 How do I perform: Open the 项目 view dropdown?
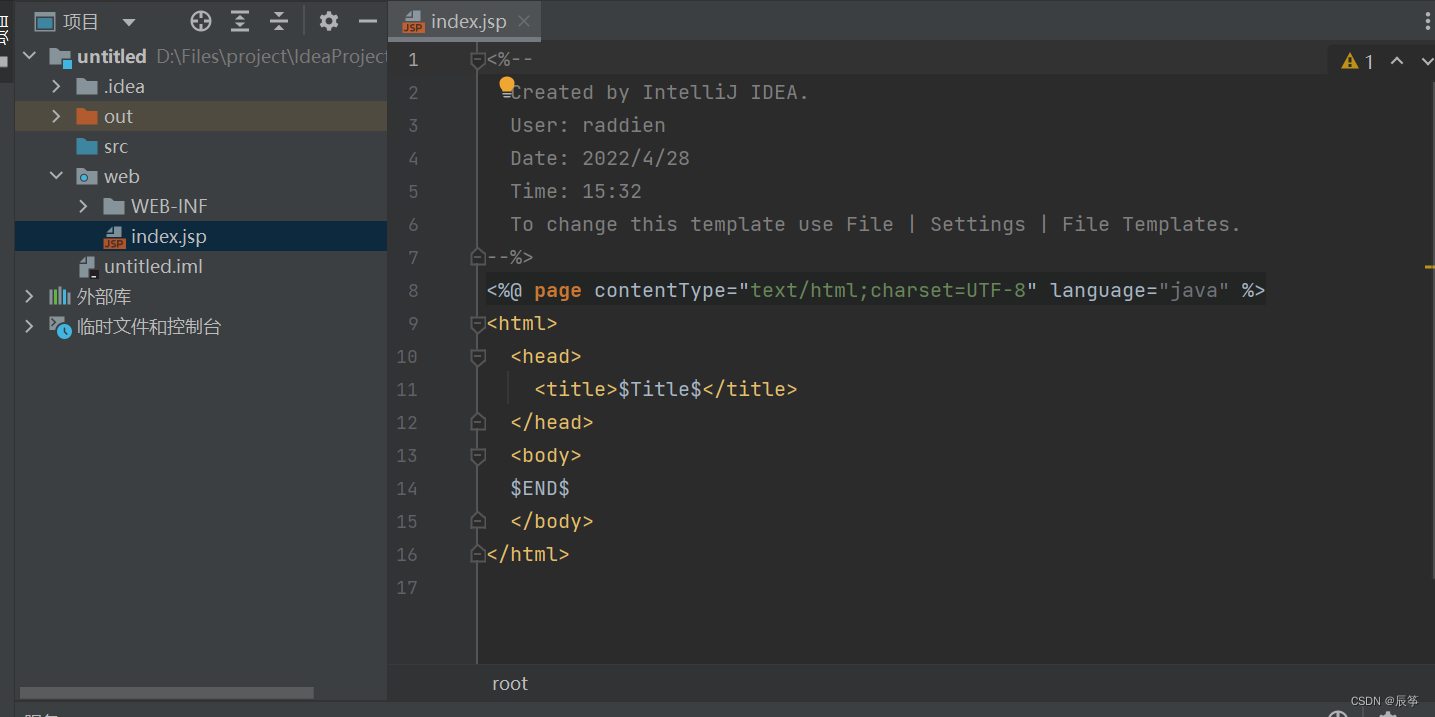coord(129,22)
